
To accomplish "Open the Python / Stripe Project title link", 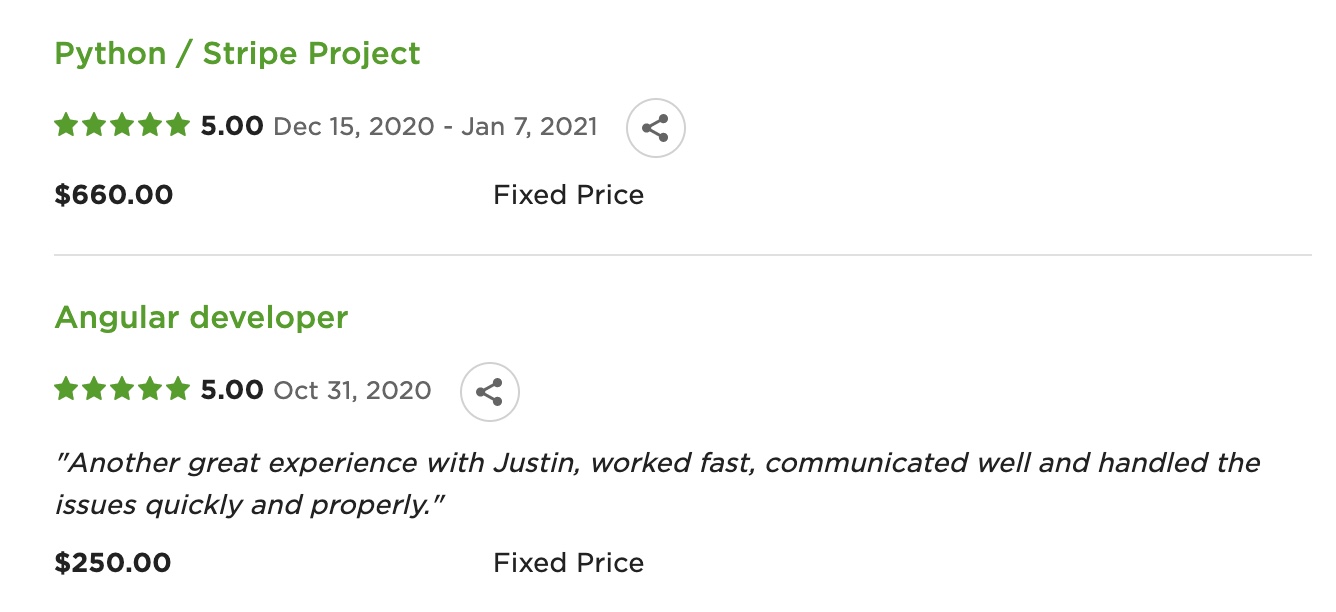I will [x=237, y=53].
